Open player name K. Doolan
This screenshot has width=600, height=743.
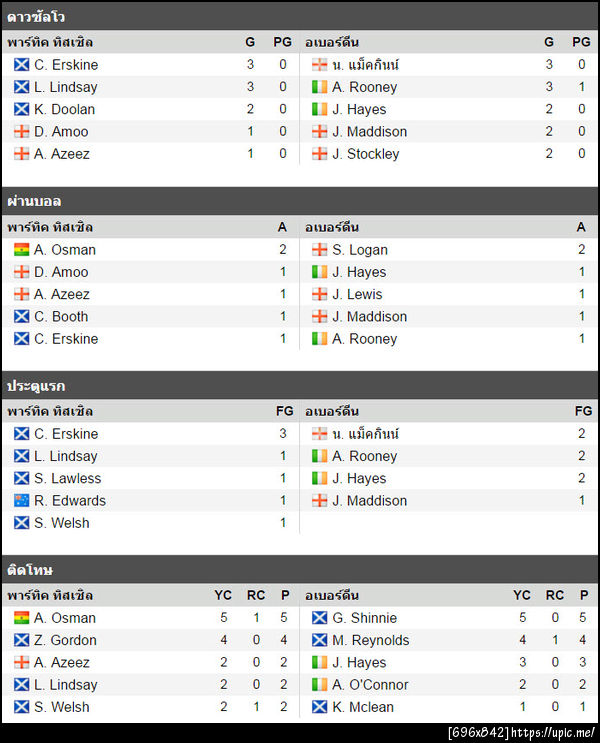pyautogui.click(x=64, y=109)
